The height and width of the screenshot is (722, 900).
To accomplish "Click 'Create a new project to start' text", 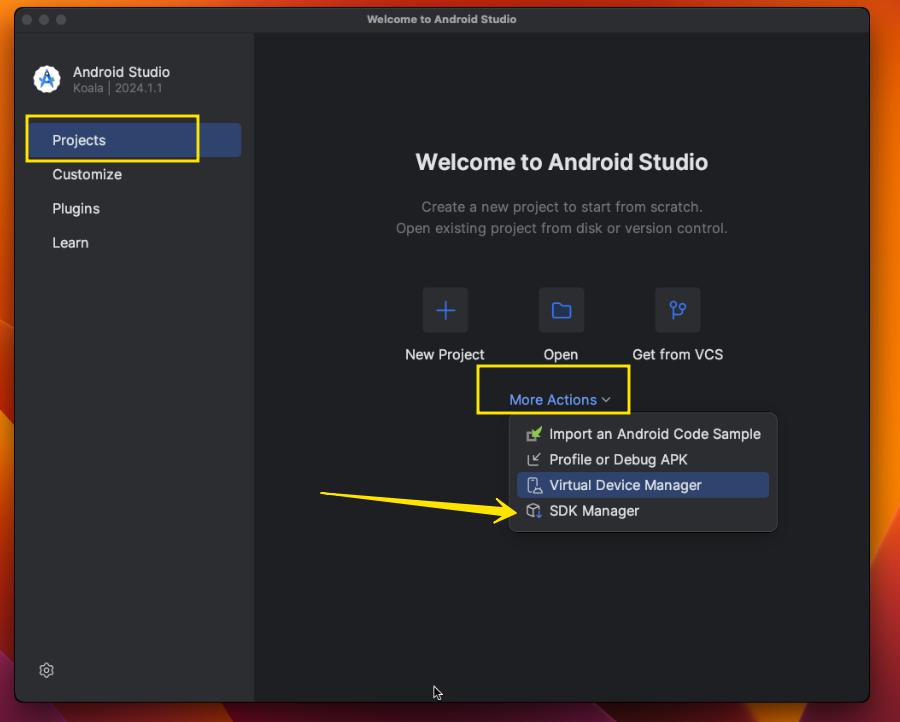I will 561,207.
